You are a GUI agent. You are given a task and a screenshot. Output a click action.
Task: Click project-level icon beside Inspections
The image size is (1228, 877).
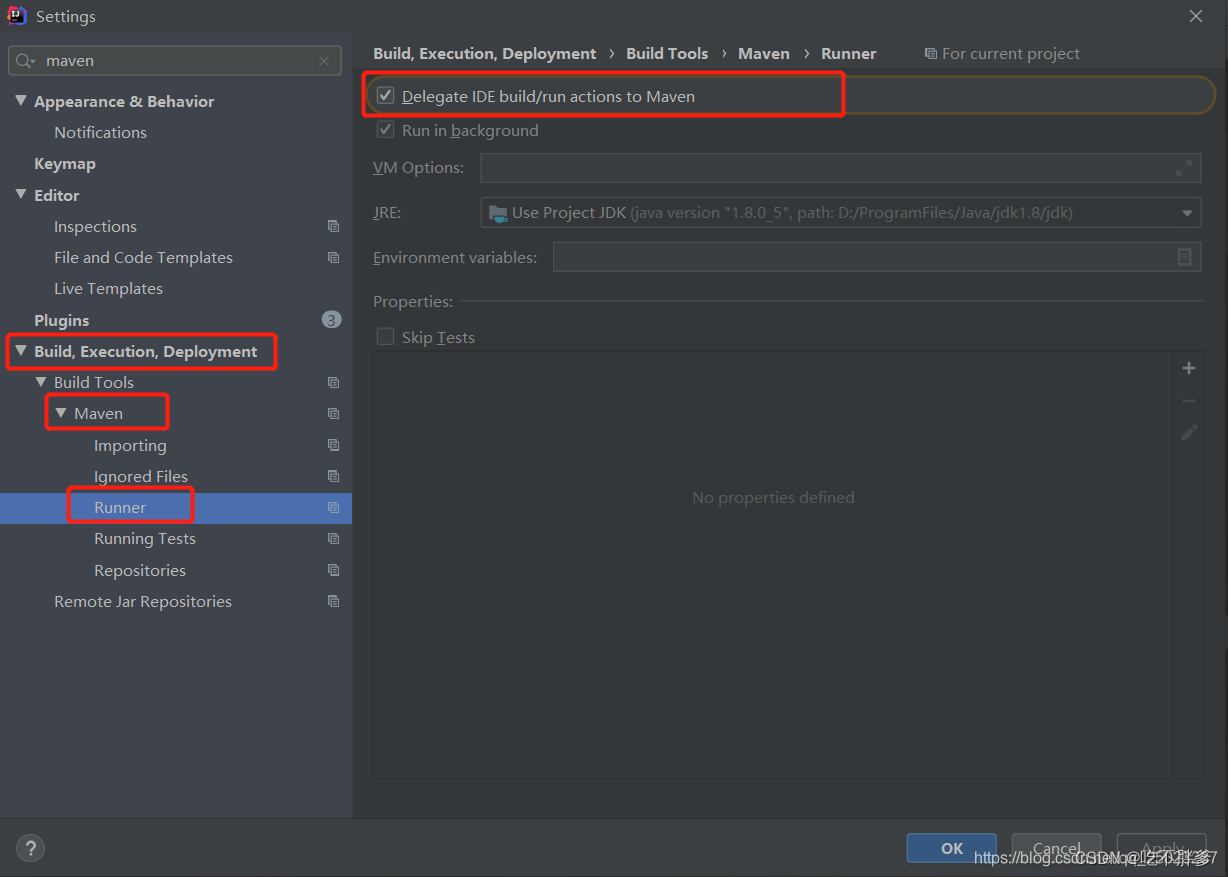pos(334,227)
